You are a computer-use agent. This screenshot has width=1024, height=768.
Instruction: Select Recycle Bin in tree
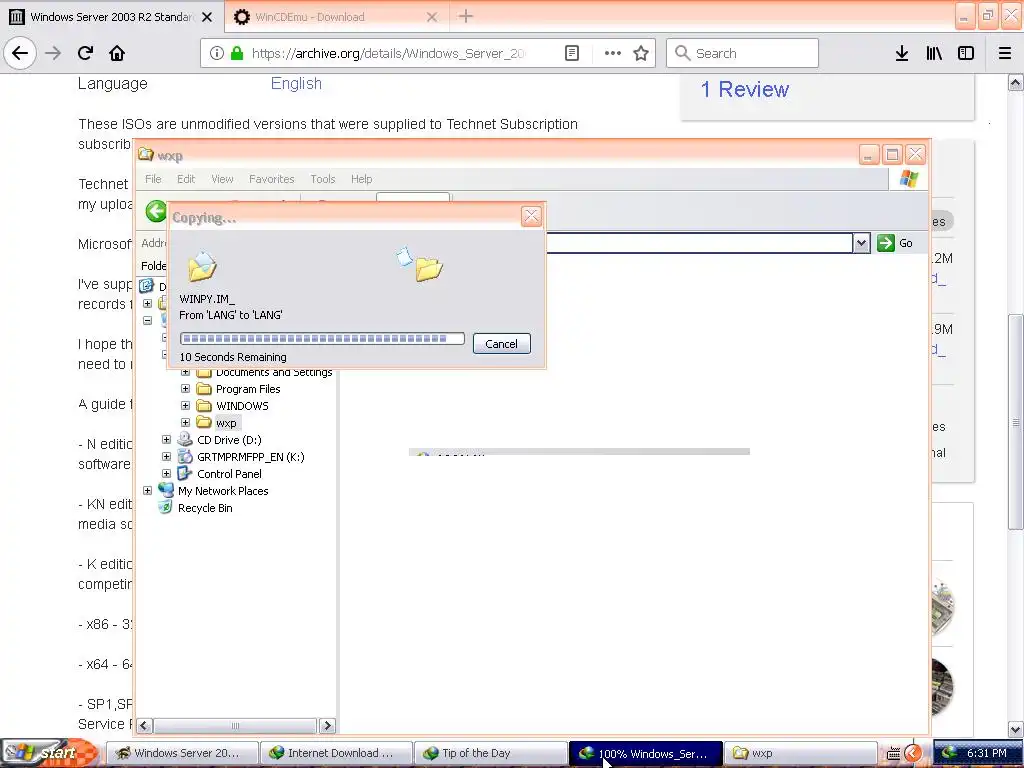(x=205, y=508)
